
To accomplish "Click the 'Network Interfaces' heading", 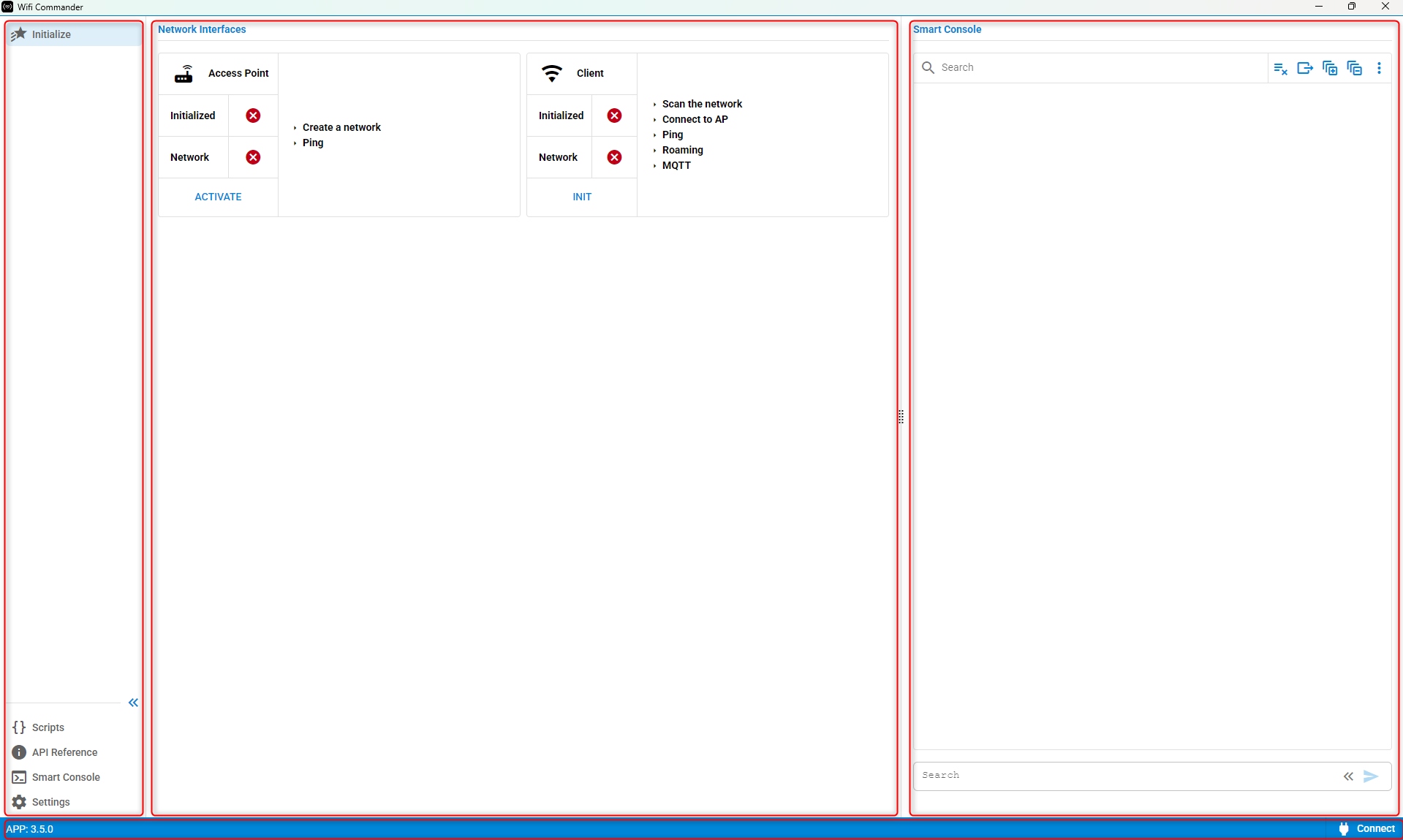I will 202,29.
